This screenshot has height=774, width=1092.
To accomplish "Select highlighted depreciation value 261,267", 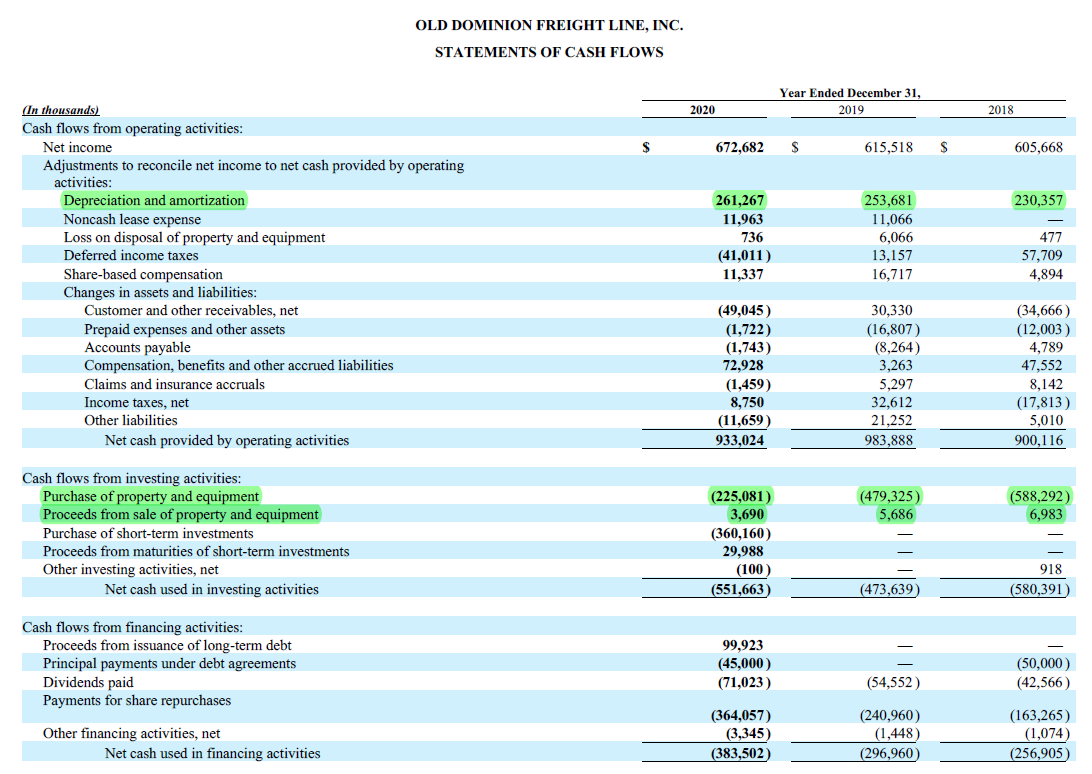I will [x=740, y=201].
